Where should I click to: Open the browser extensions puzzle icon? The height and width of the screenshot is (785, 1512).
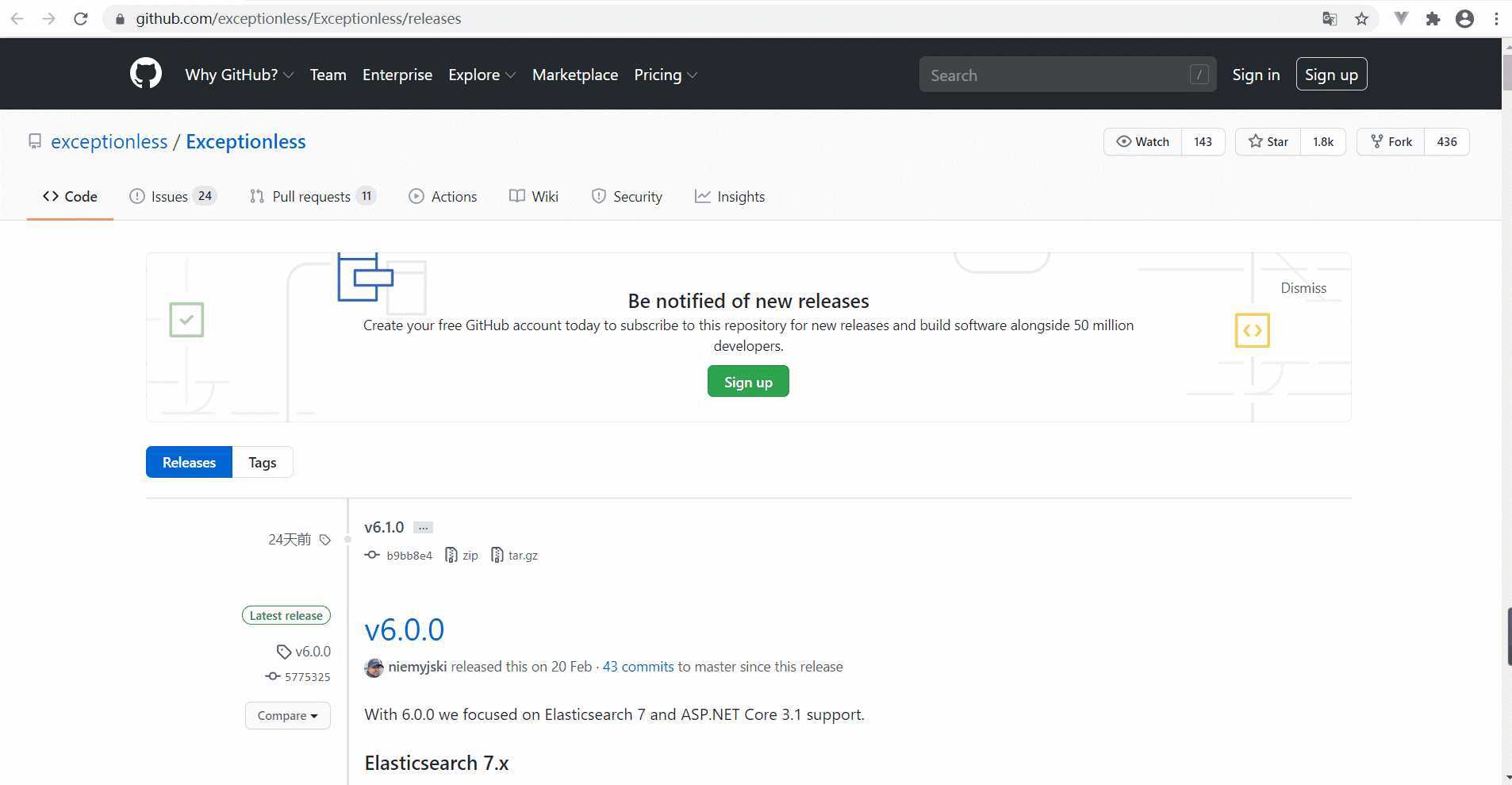(x=1433, y=18)
